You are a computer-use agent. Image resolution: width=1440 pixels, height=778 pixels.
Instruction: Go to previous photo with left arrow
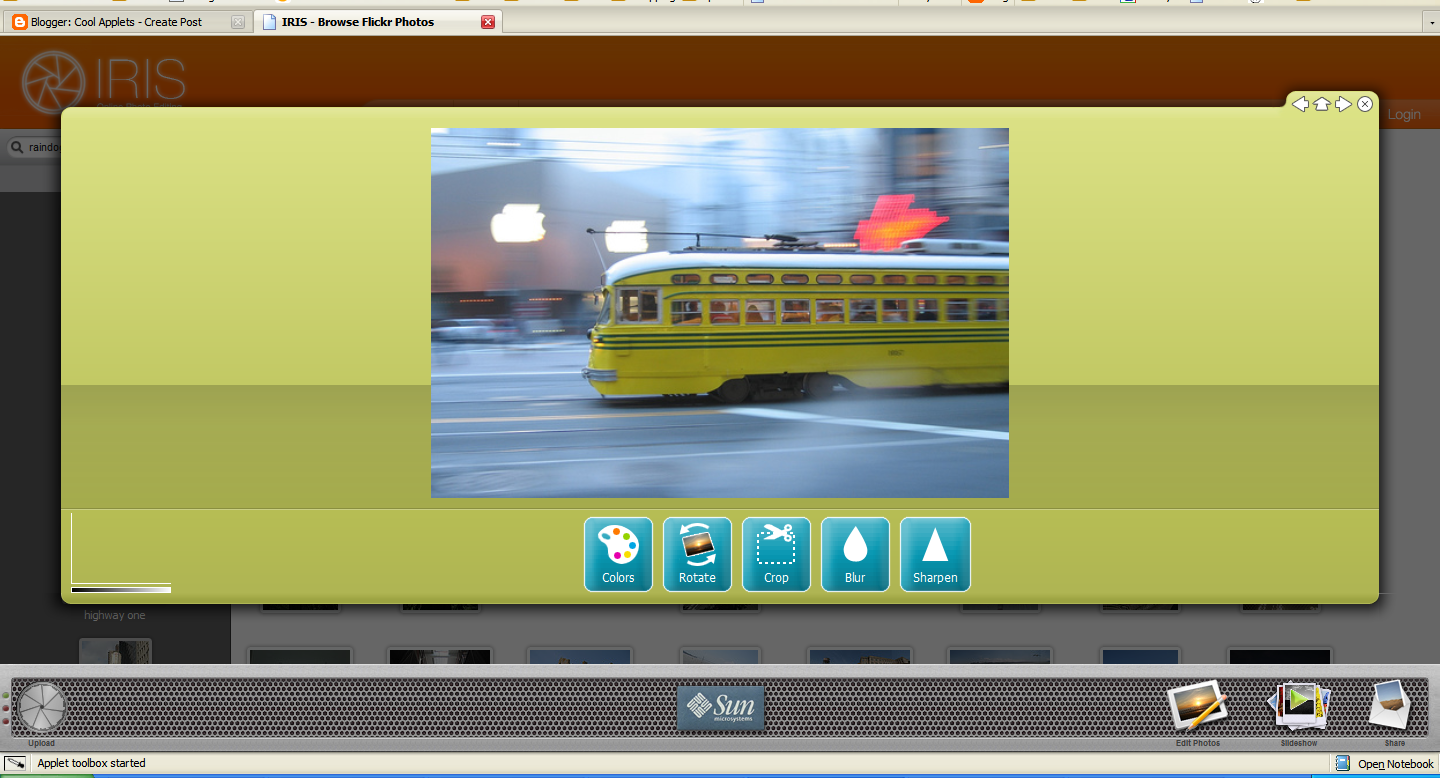coord(1300,104)
